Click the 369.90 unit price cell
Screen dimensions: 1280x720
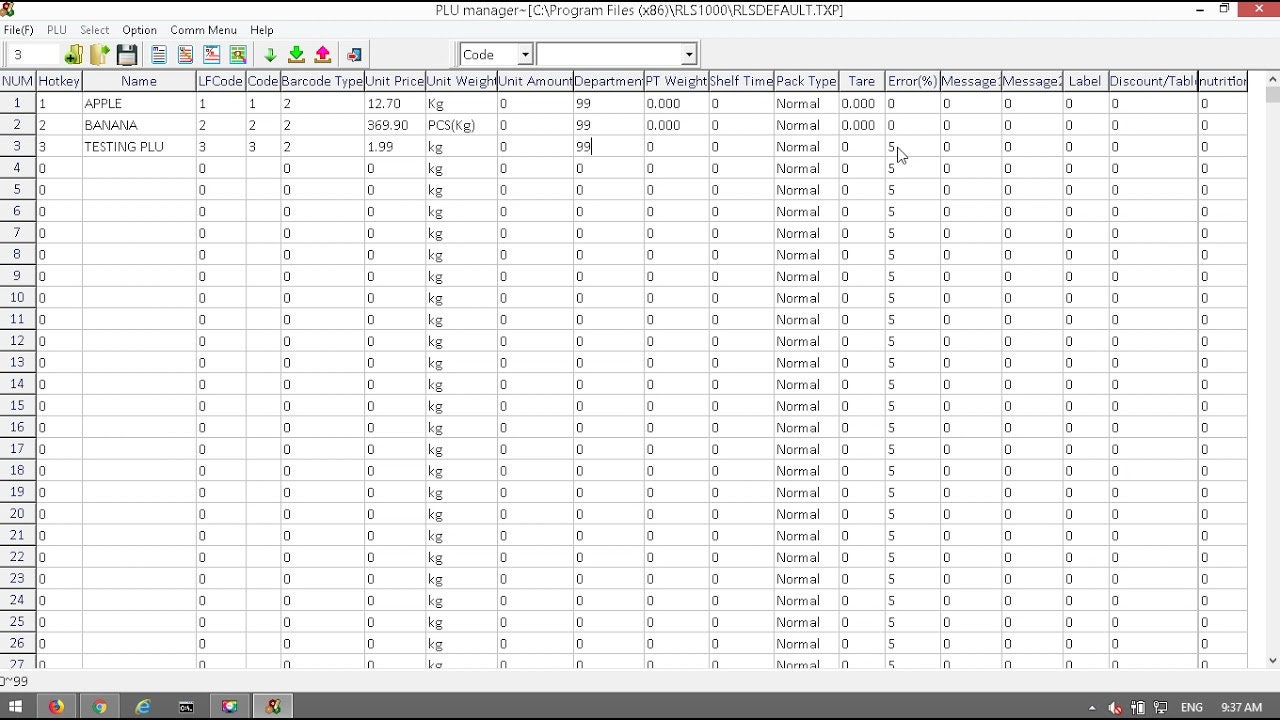point(394,125)
